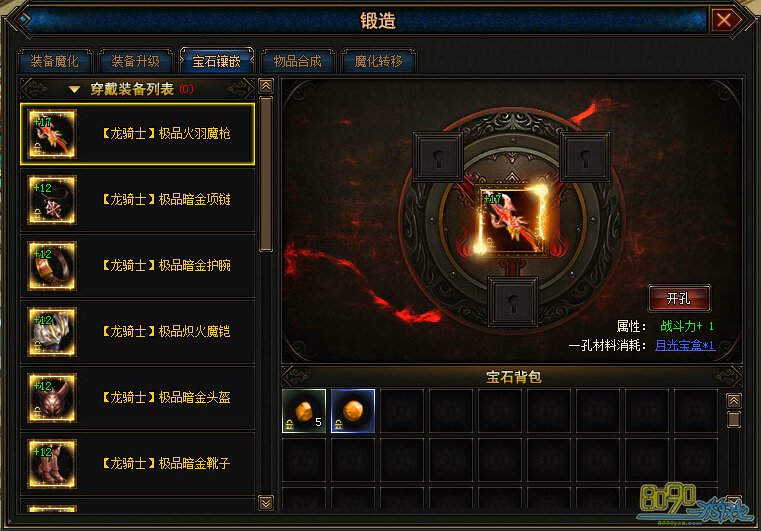Switch to the 装备升级 tab
The image size is (761, 531).
click(x=135, y=61)
